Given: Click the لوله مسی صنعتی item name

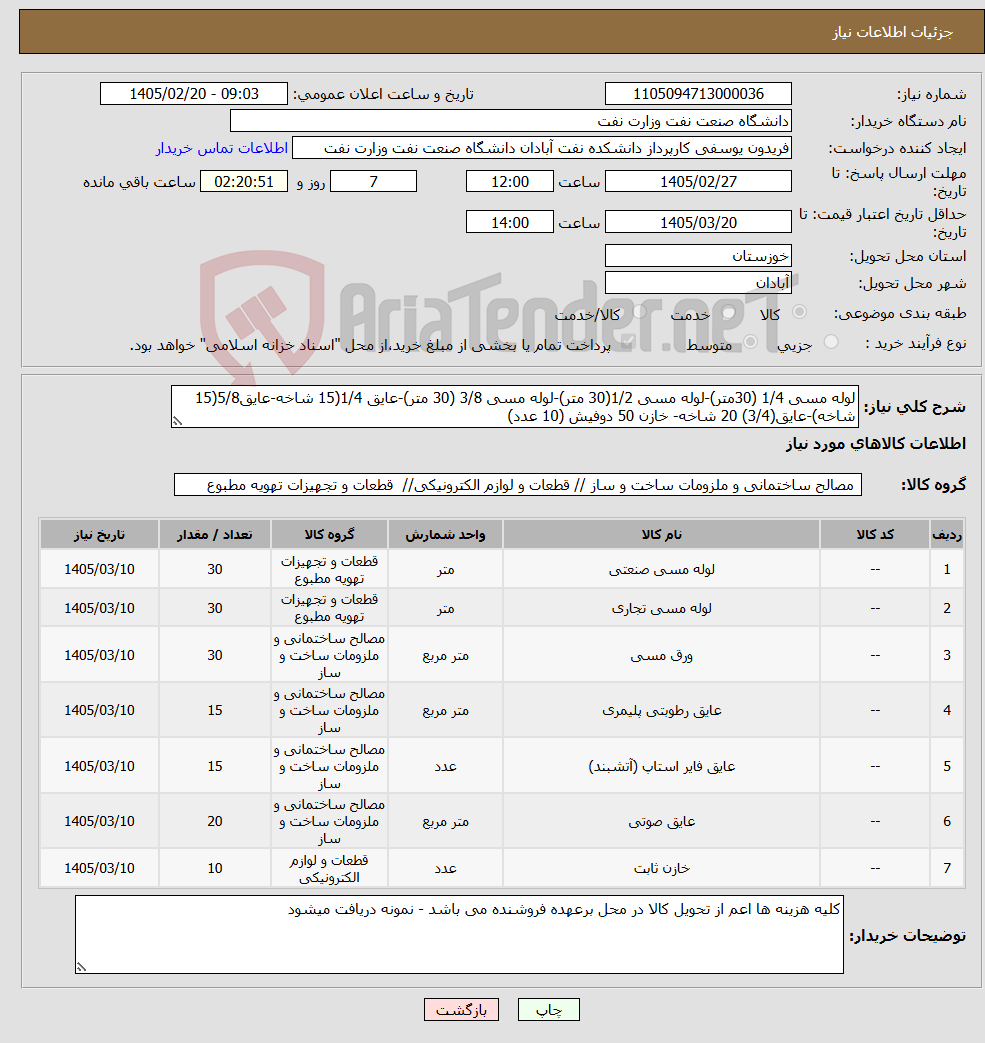Looking at the screenshot, I should tap(662, 570).
